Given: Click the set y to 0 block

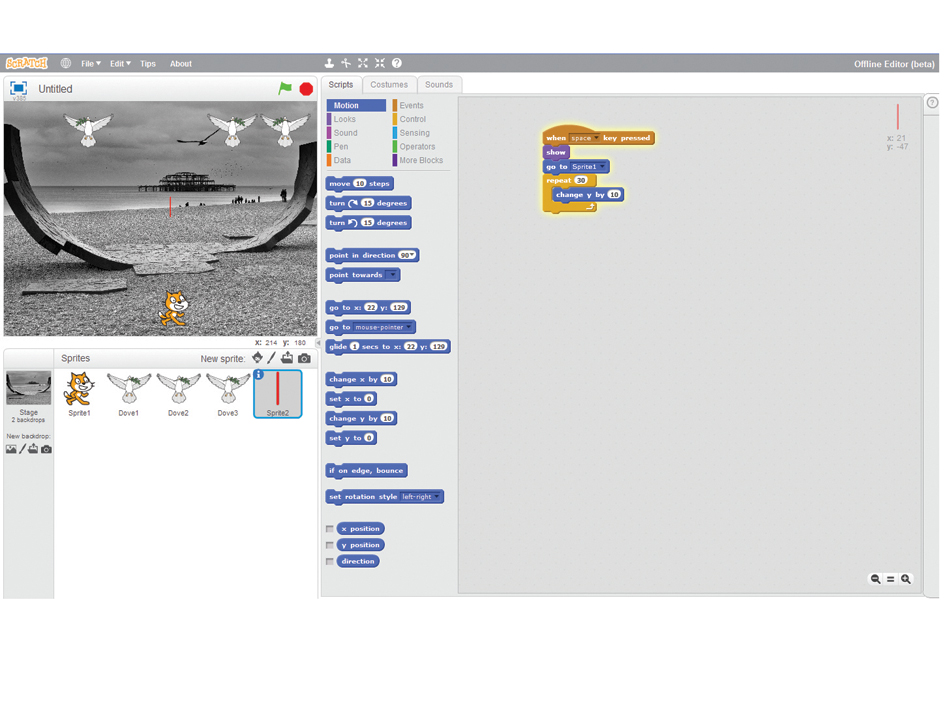Looking at the screenshot, I should point(351,438).
